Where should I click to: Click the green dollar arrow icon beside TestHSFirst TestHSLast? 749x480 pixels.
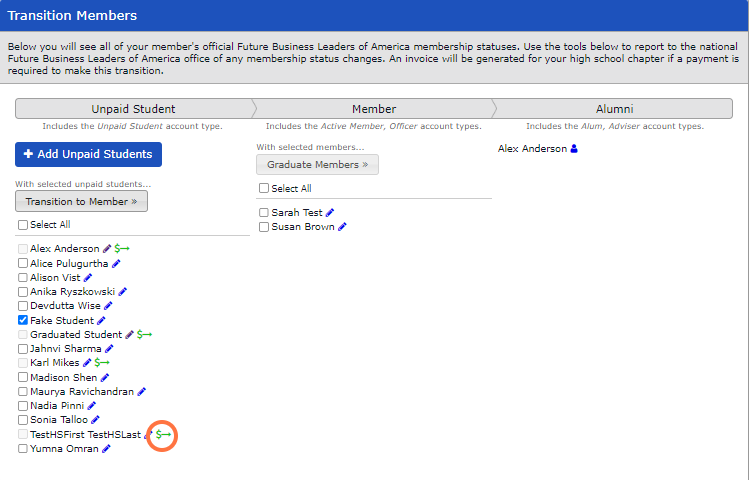(x=163, y=435)
